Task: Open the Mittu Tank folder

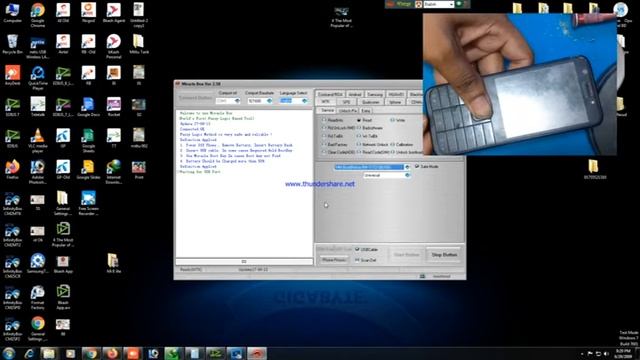Action: click(x=139, y=44)
